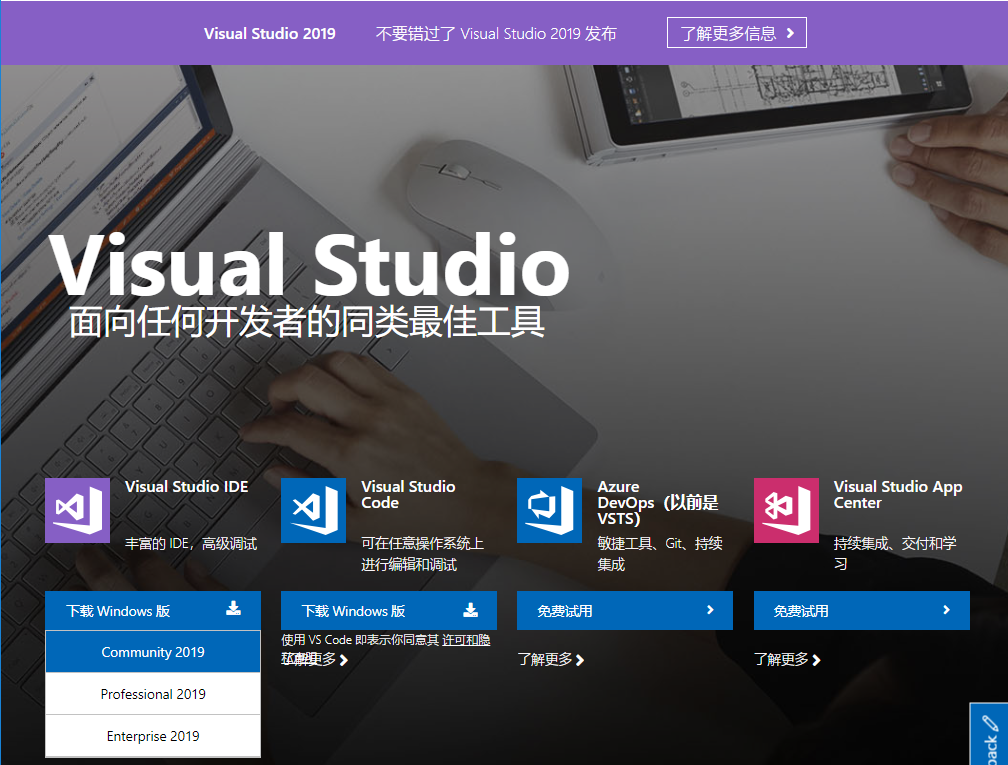Select Professional 2019 from the download menu
This screenshot has height=765, width=1008.
coord(152,693)
